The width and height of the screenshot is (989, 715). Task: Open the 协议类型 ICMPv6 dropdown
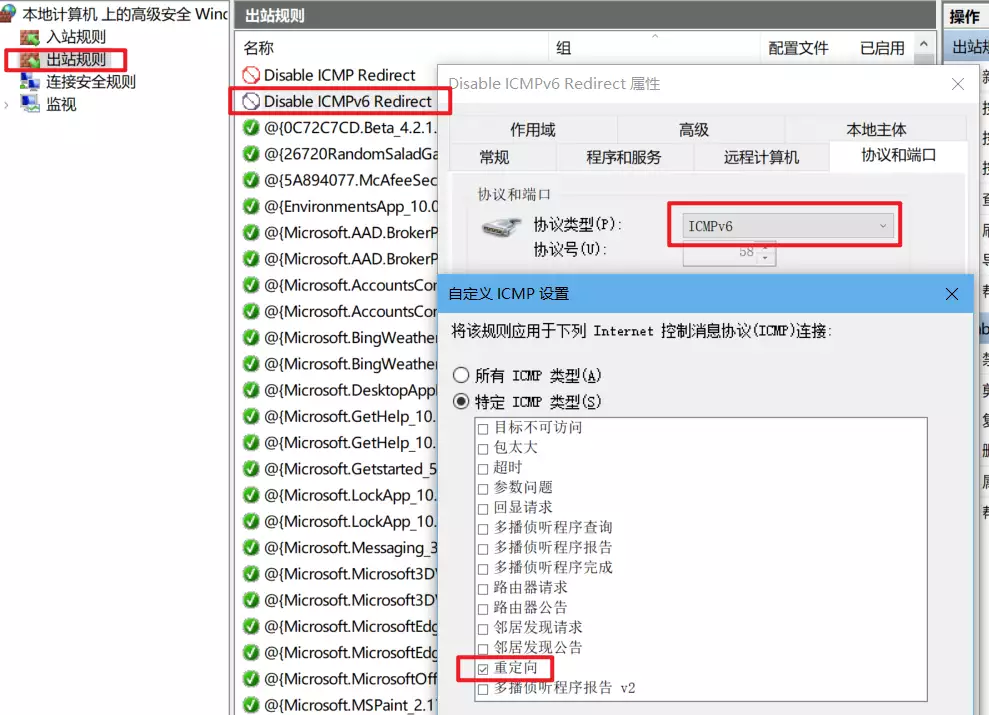coord(787,226)
